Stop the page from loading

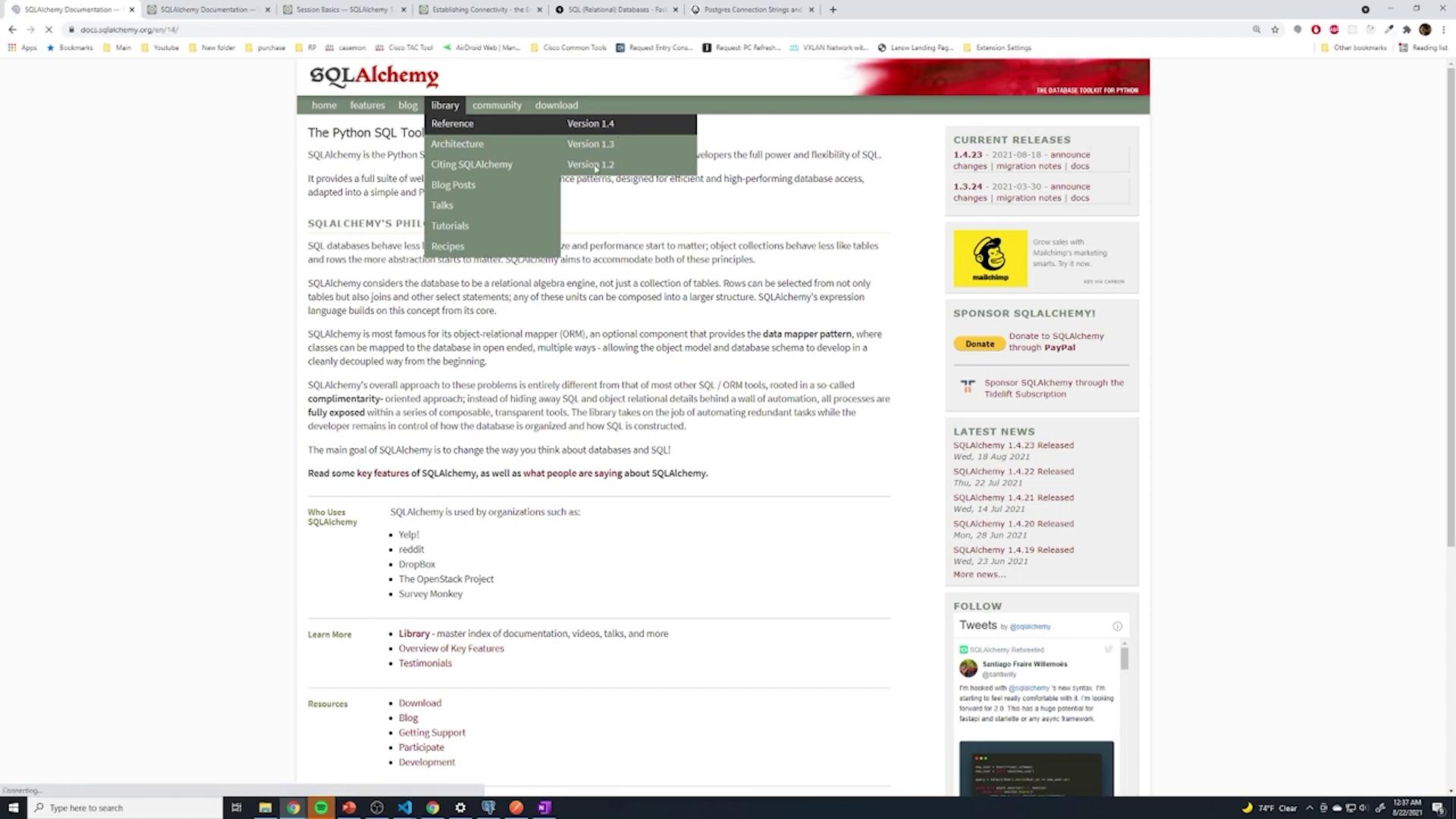48,30
